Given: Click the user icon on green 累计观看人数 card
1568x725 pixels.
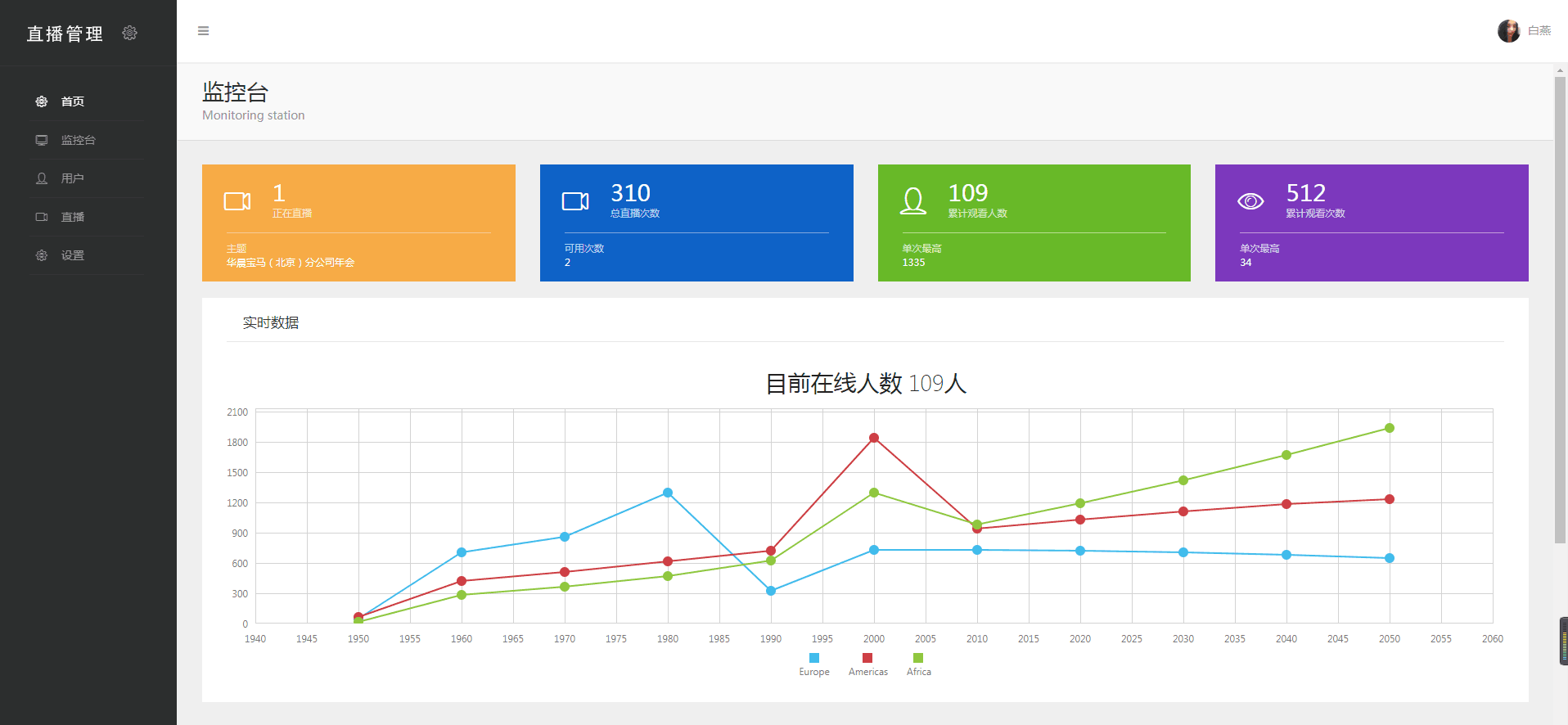Looking at the screenshot, I should tap(913, 201).
